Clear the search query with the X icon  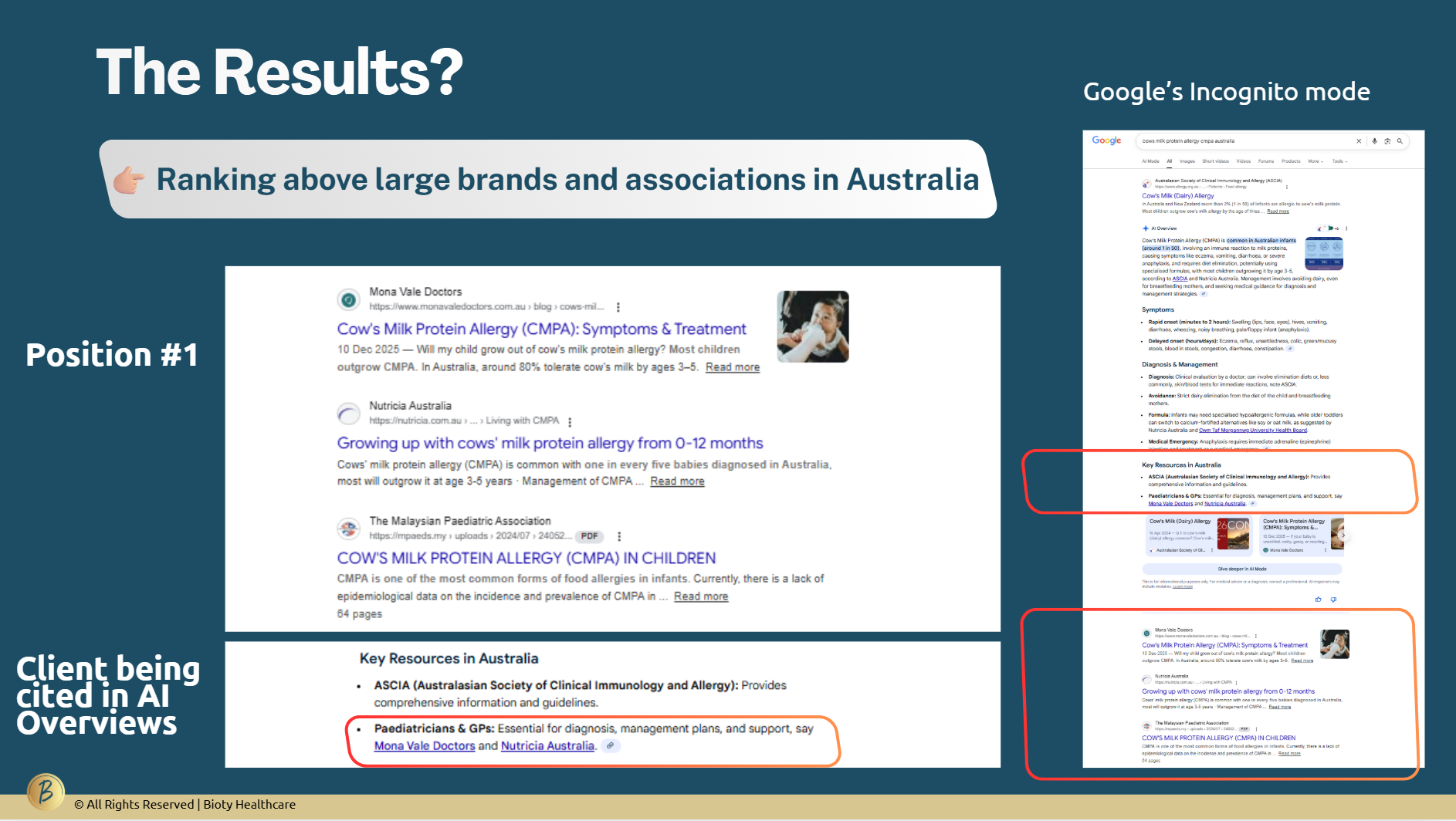1359,141
